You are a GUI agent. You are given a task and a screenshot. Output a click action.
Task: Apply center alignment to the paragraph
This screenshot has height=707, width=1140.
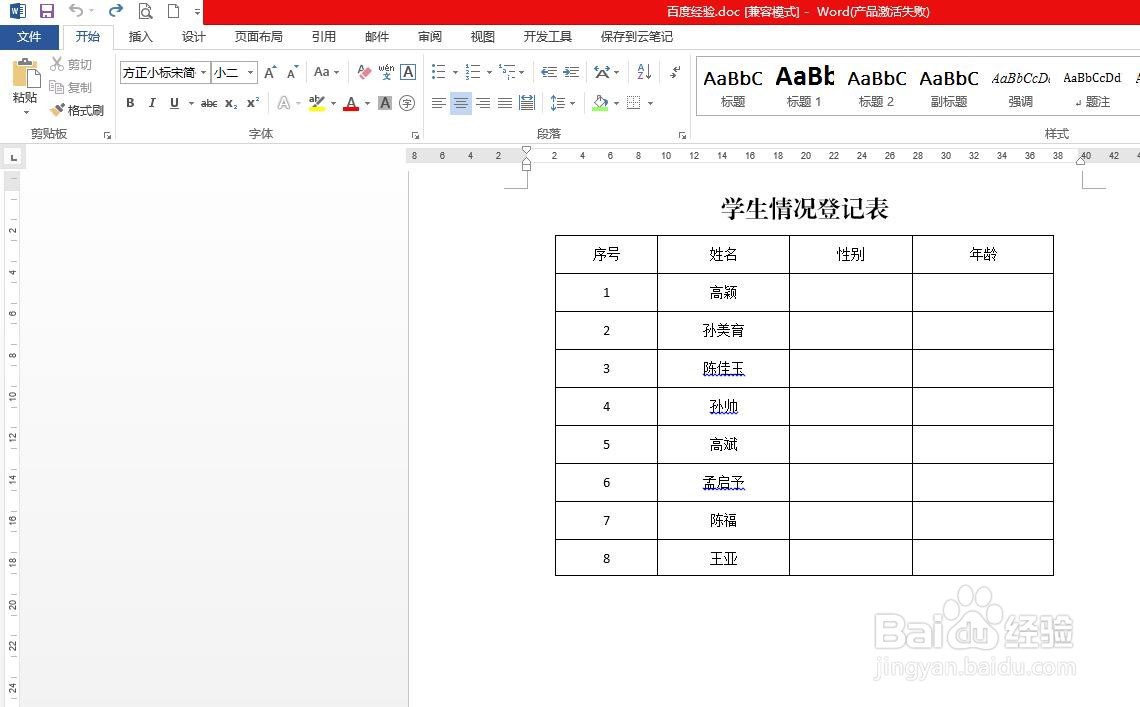coord(461,102)
